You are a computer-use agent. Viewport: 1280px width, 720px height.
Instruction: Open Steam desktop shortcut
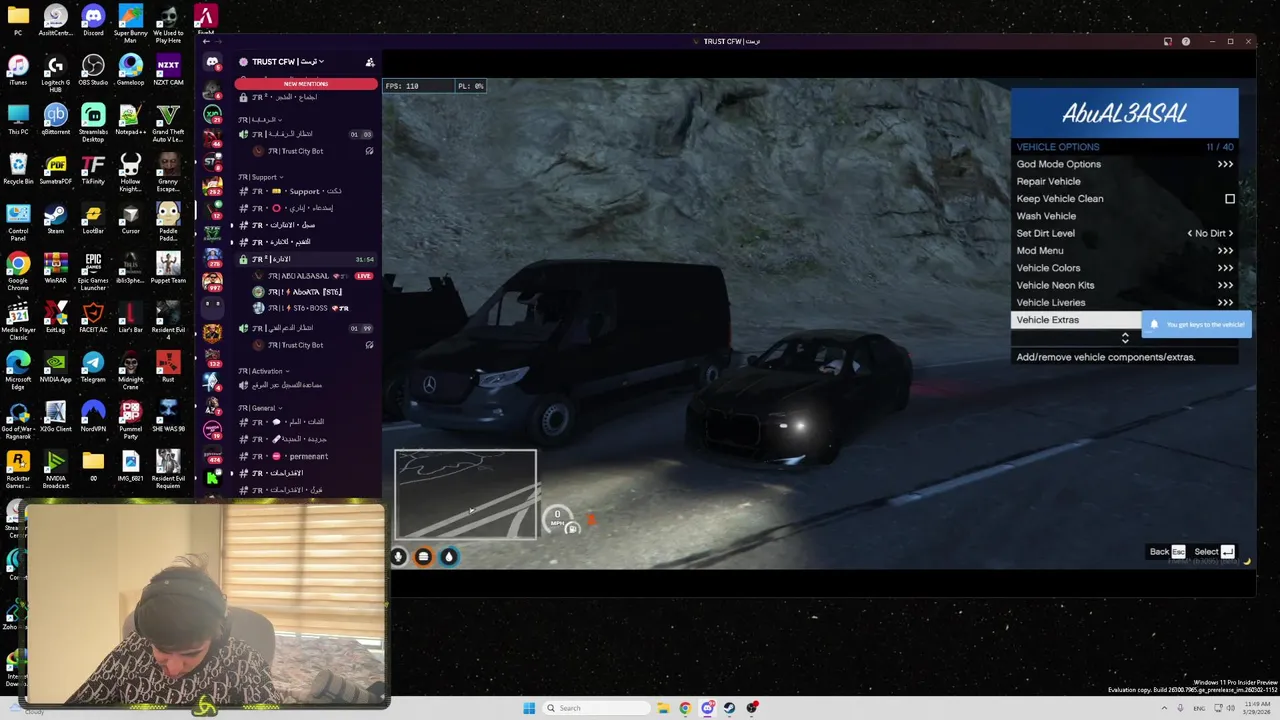click(55, 219)
